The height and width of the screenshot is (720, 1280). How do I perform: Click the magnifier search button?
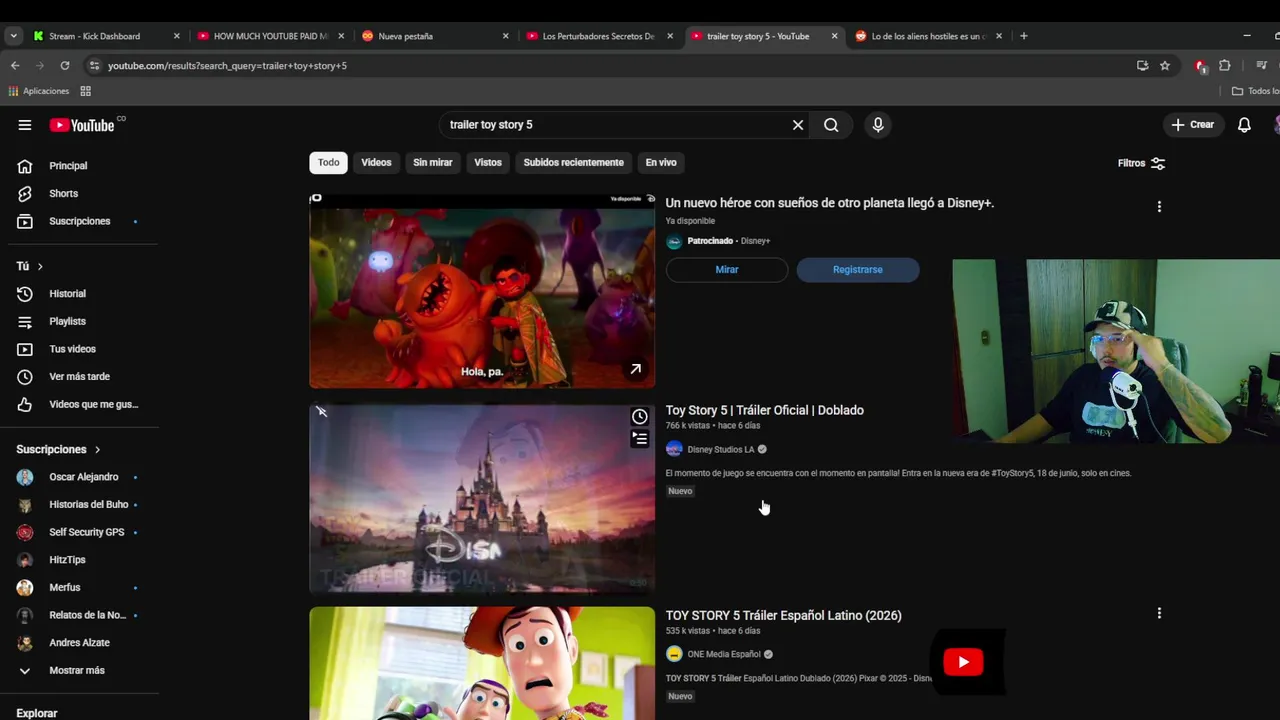(831, 125)
